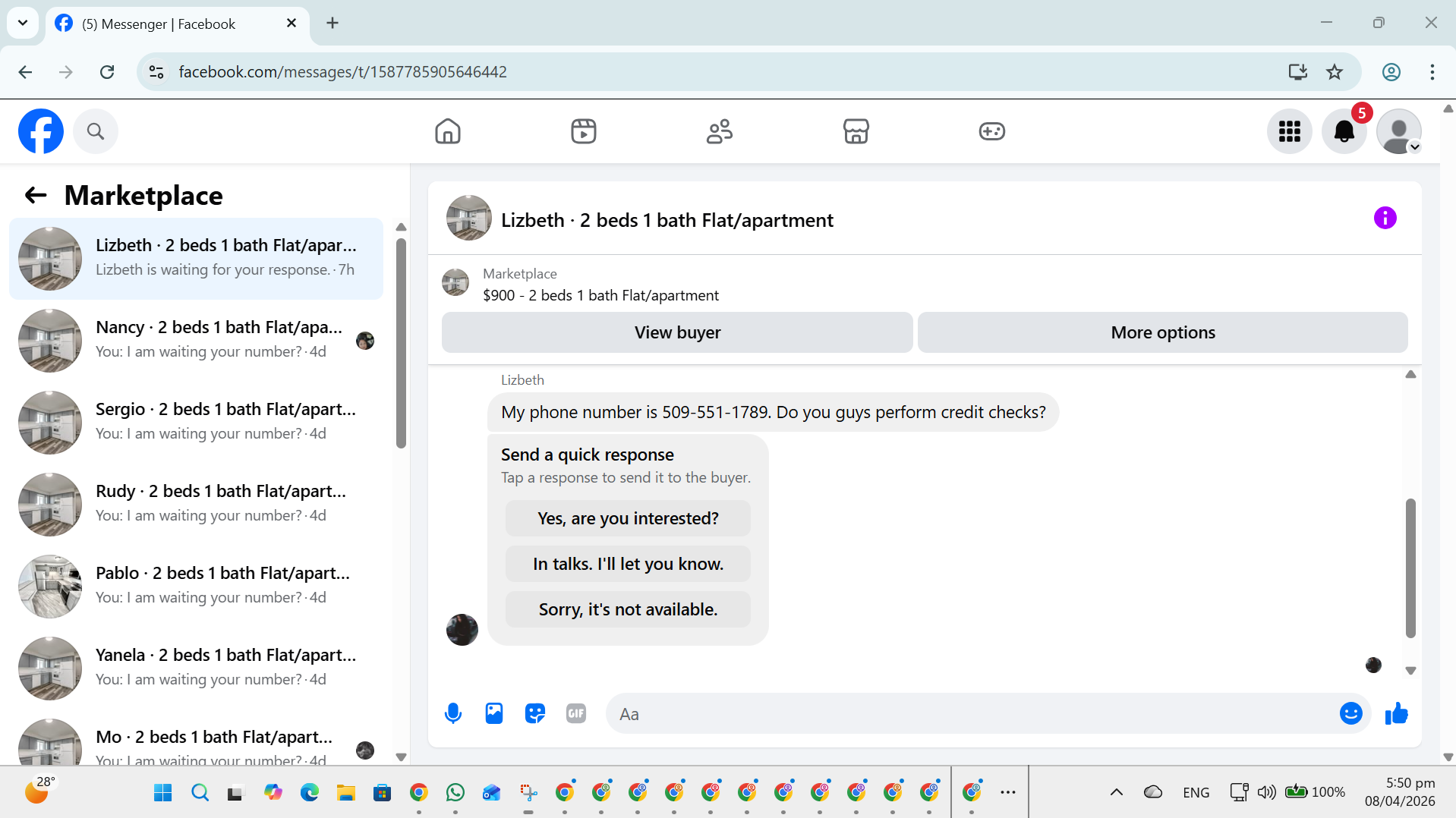The height and width of the screenshot is (818, 1456).
Task: Open notifications bell with 5 badge
Action: pos(1344,131)
